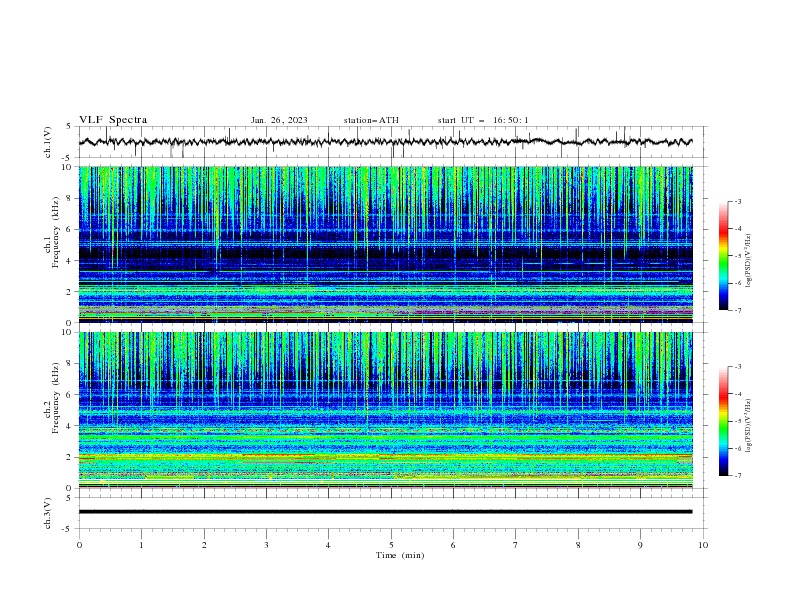Click time axis tick label "2"
The image size is (792, 612).
point(204,545)
